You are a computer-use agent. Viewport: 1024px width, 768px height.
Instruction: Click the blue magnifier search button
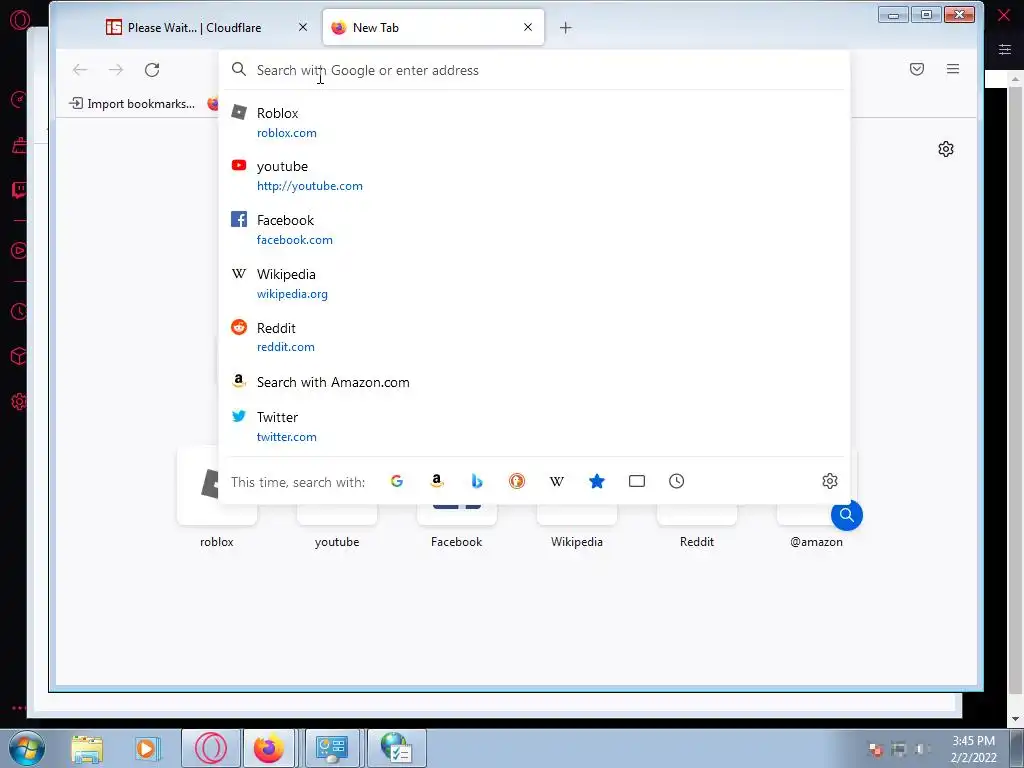(x=846, y=515)
